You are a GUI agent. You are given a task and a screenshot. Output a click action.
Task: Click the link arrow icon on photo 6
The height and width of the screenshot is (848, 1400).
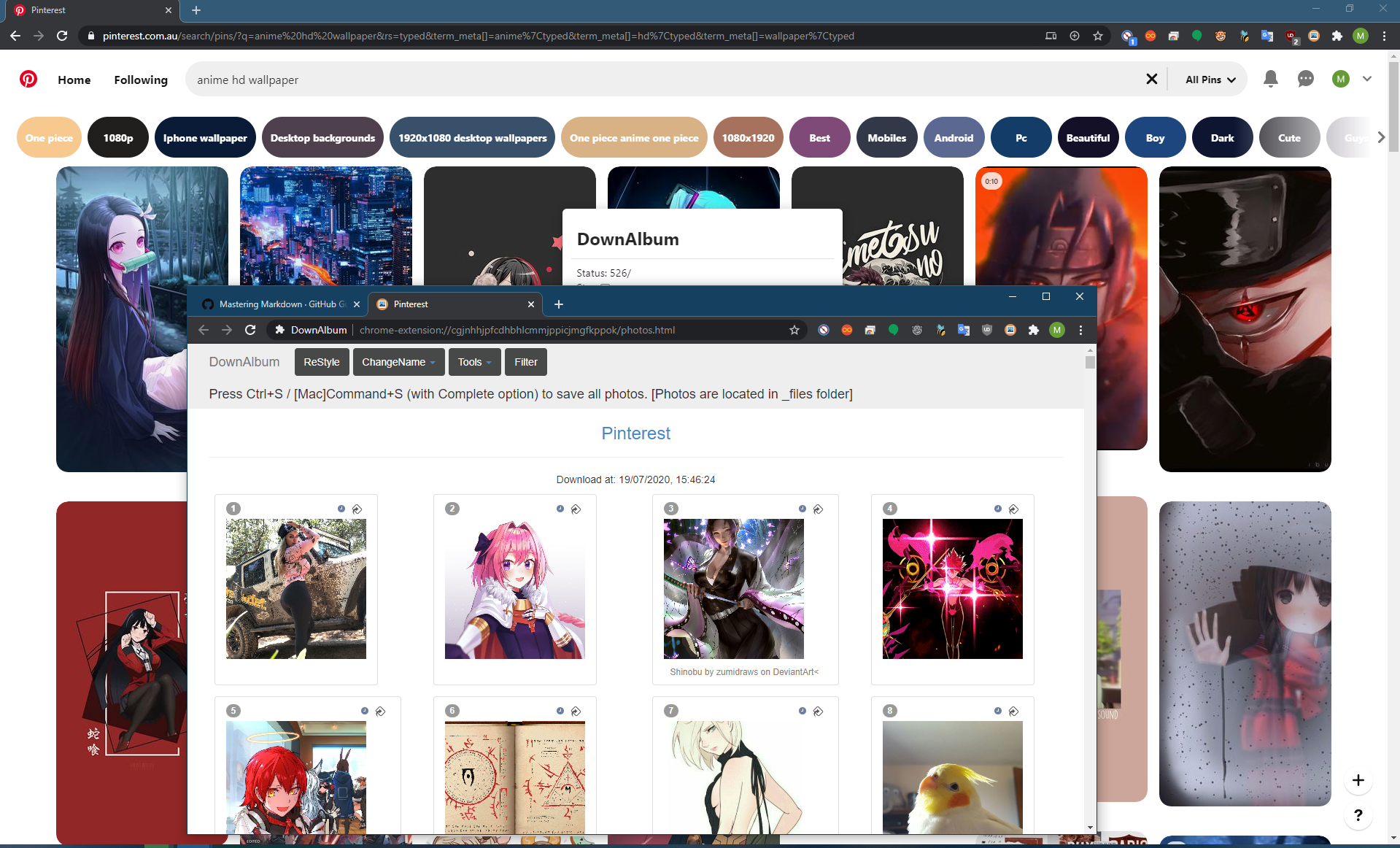click(576, 711)
